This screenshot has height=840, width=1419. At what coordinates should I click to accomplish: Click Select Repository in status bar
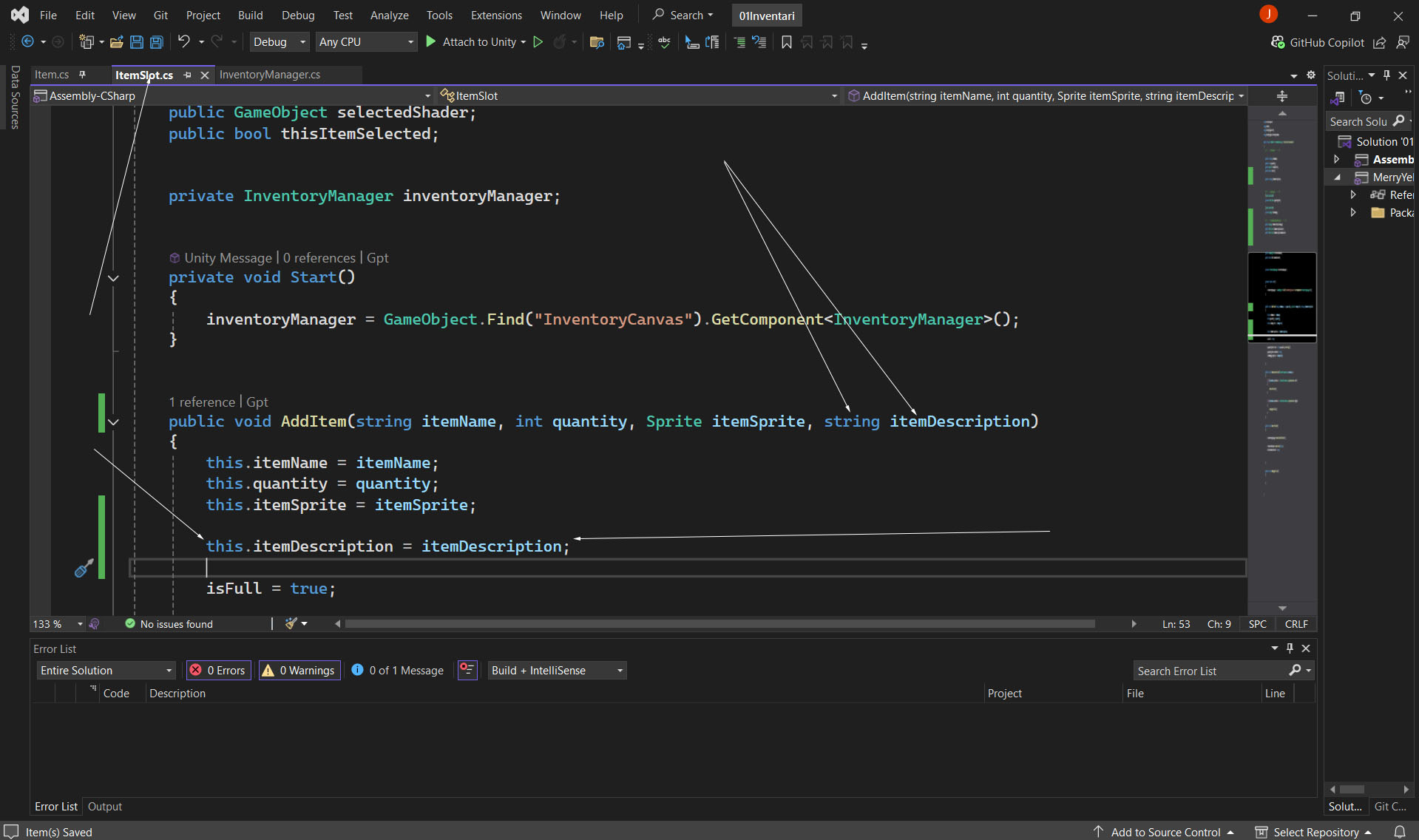(x=1315, y=832)
